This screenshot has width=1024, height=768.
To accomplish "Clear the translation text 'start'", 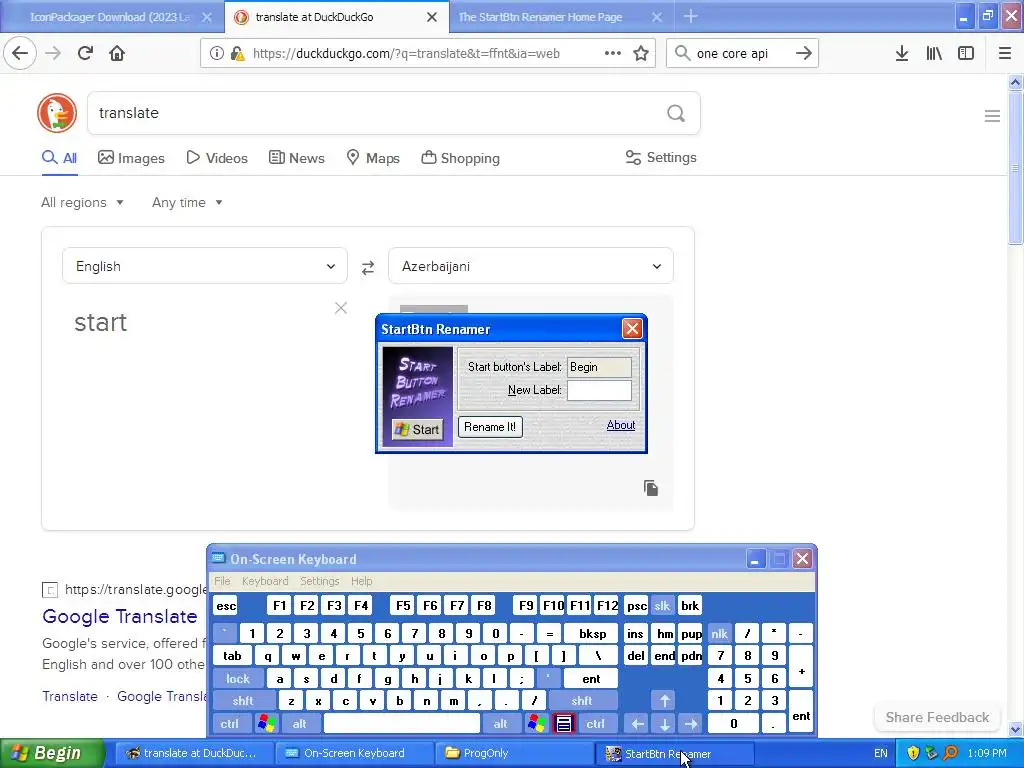I will point(340,308).
